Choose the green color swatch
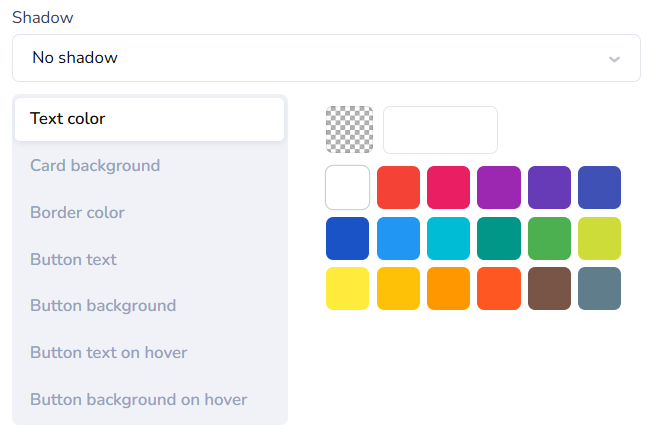Image resolution: width=652 pixels, height=439 pixels. pos(549,238)
